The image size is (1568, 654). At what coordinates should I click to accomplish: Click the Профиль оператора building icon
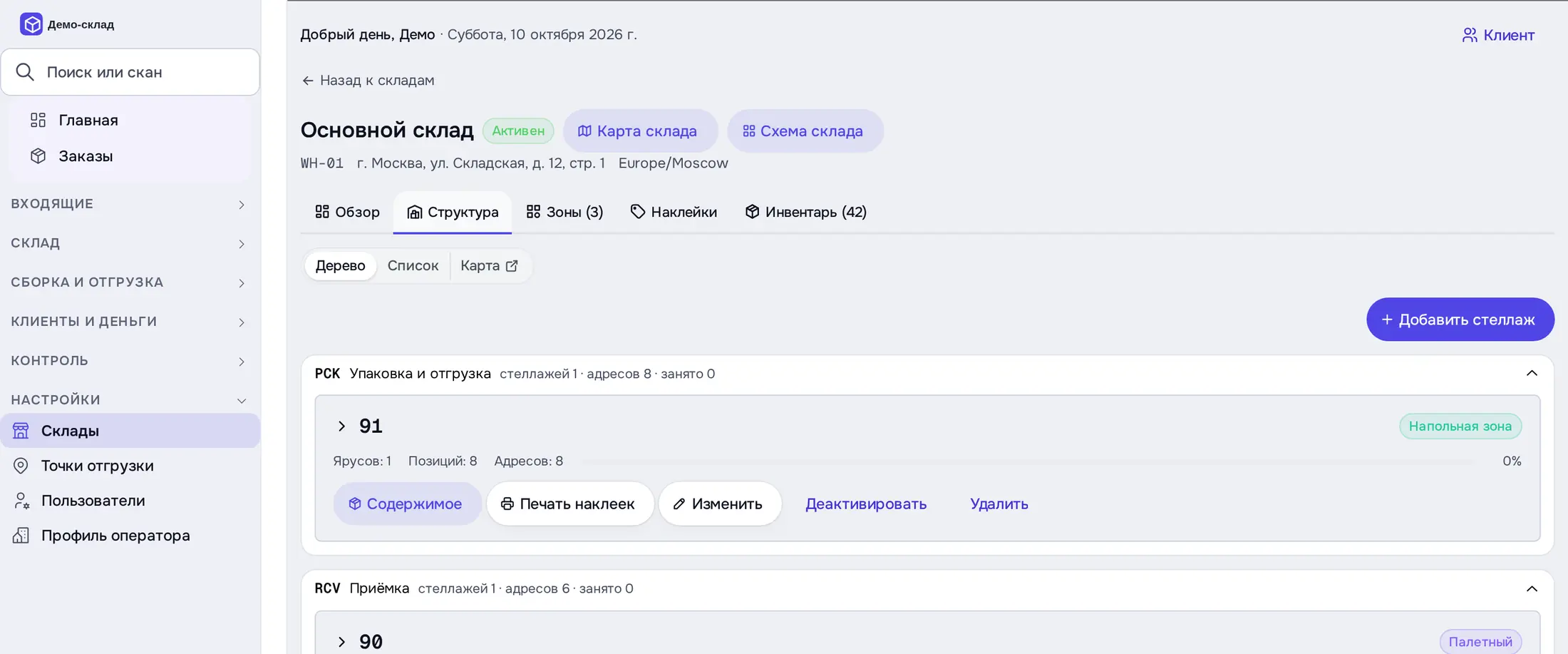pyautogui.click(x=21, y=536)
